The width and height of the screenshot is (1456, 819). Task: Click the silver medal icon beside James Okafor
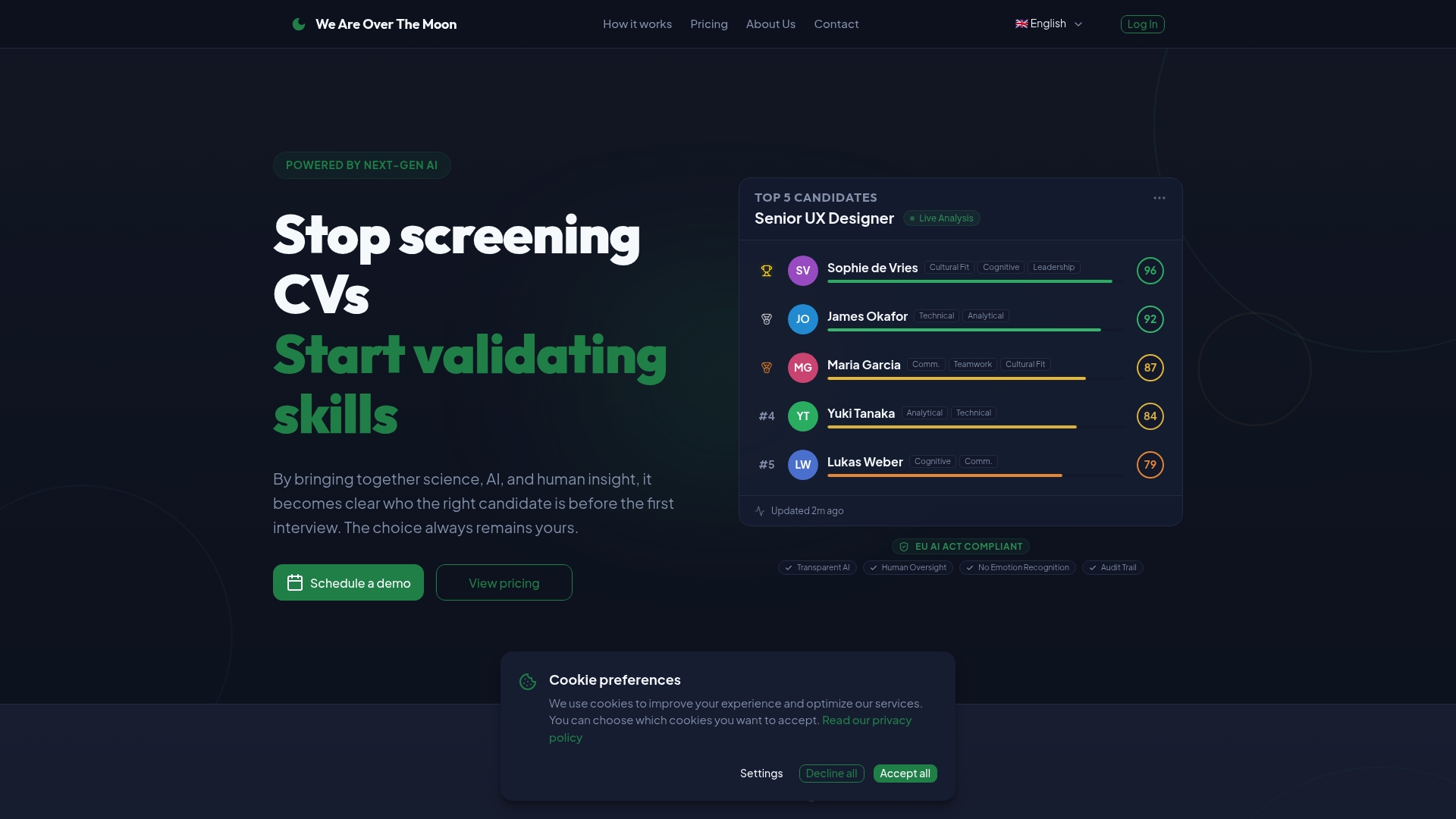(767, 319)
